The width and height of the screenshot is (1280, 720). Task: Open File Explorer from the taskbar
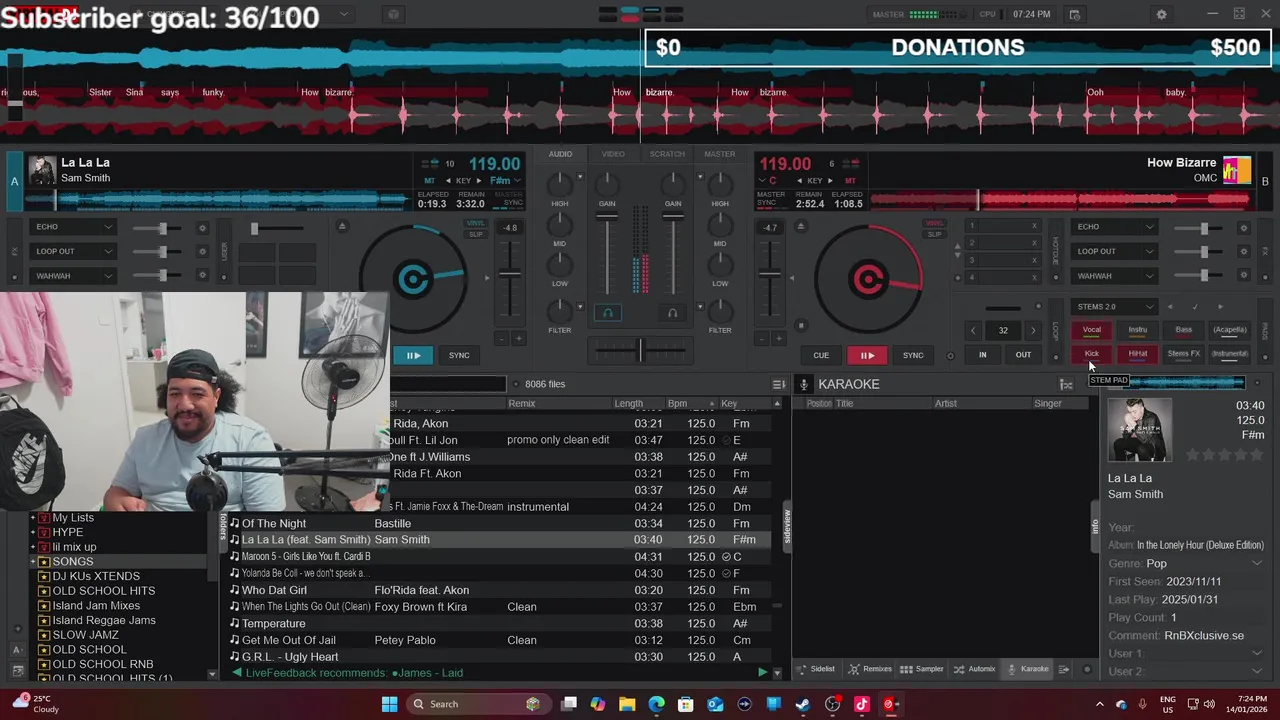point(627,704)
